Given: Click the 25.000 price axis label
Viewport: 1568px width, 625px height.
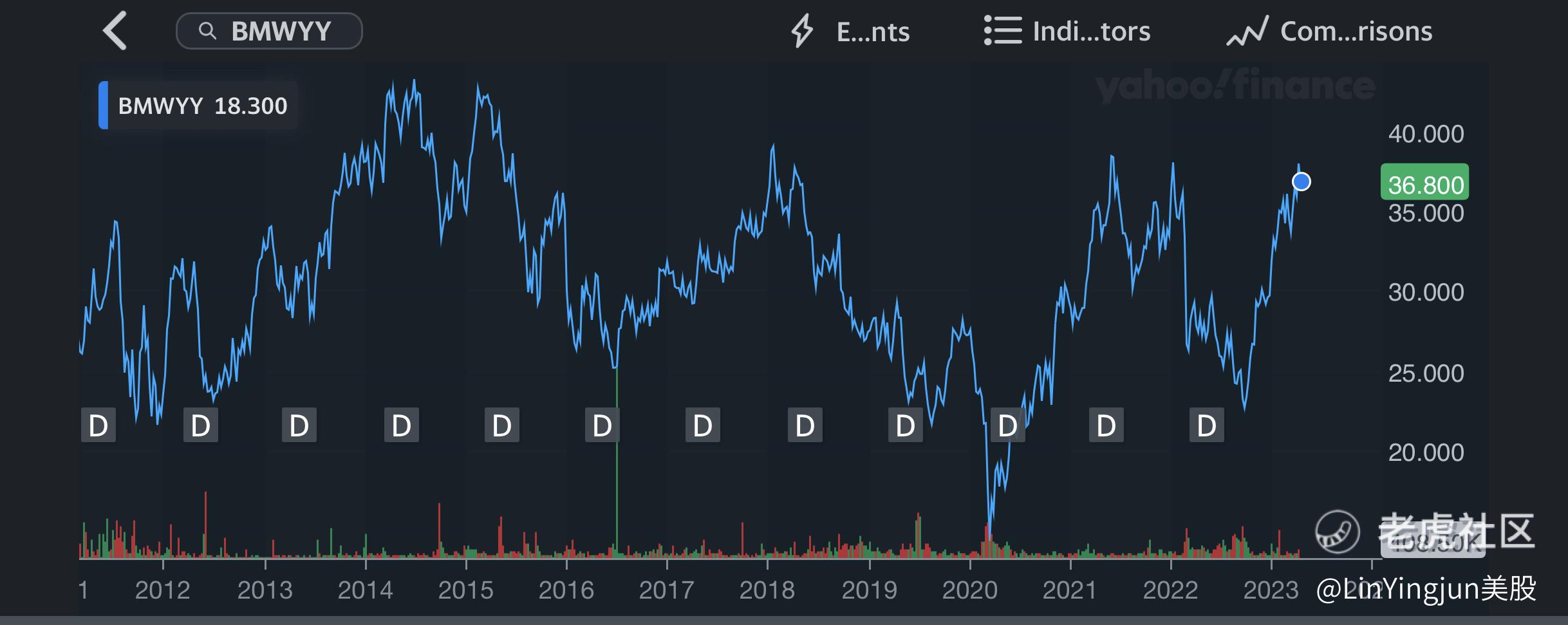Looking at the screenshot, I should coord(1426,373).
